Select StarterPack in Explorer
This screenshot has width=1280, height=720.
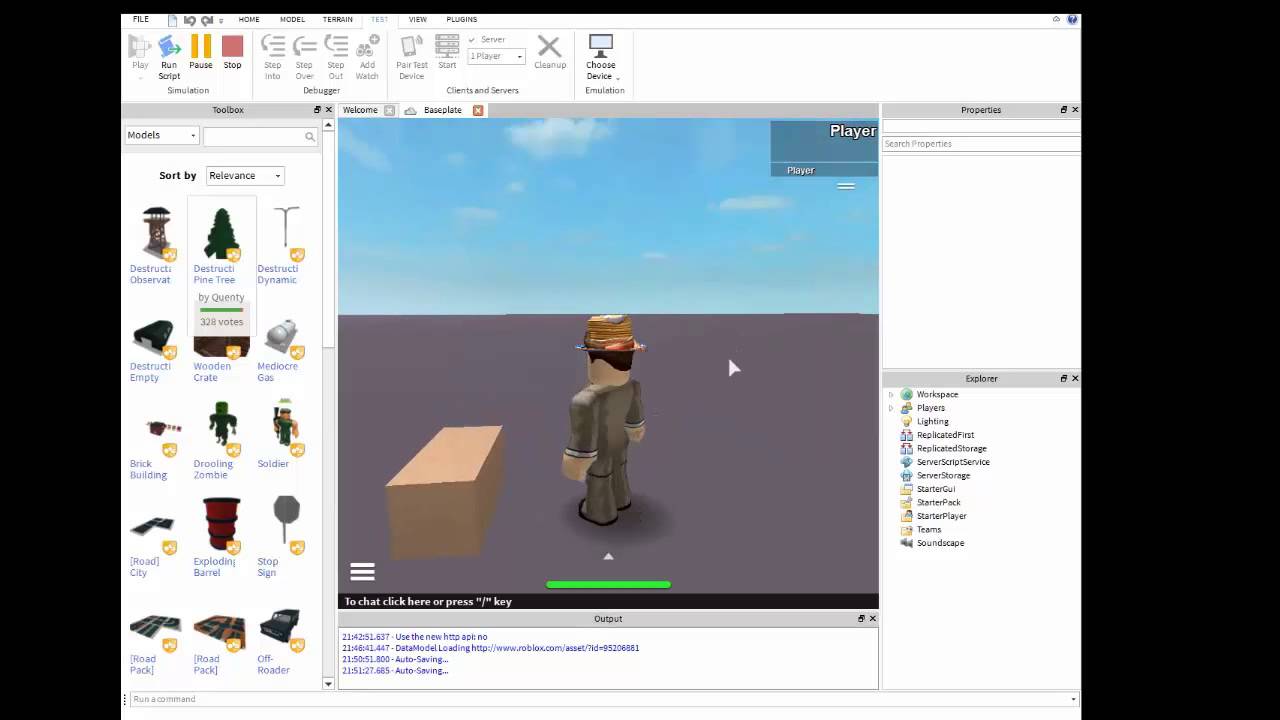click(x=938, y=502)
